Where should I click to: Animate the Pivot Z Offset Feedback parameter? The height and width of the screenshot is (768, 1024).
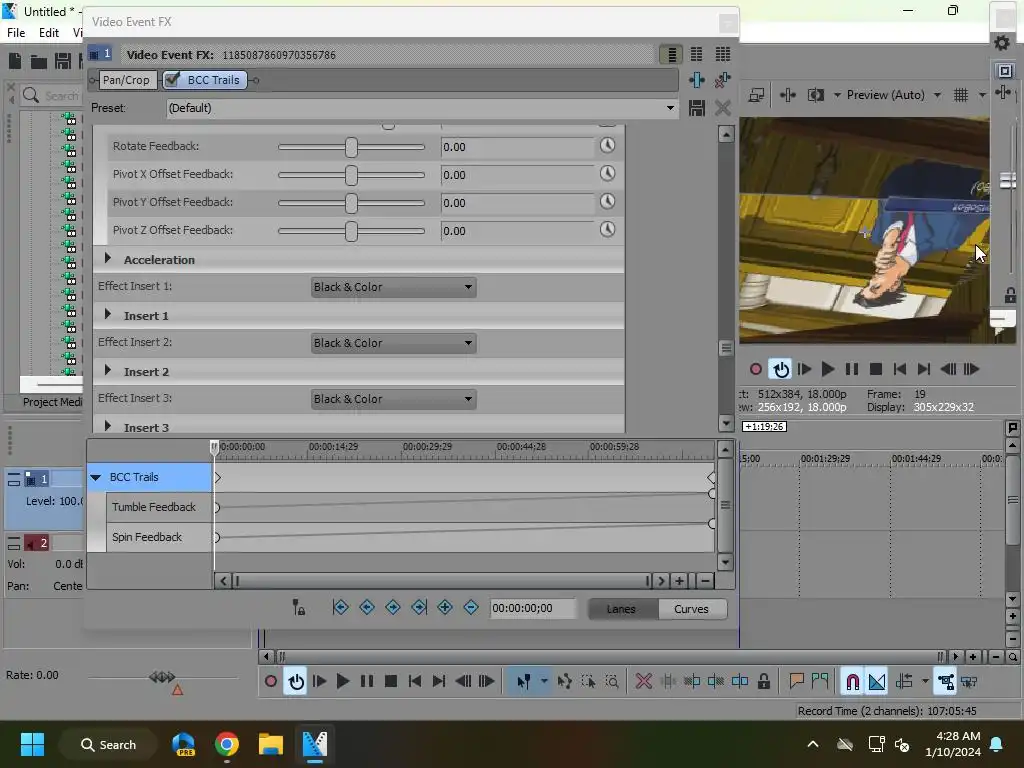tap(607, 230)
